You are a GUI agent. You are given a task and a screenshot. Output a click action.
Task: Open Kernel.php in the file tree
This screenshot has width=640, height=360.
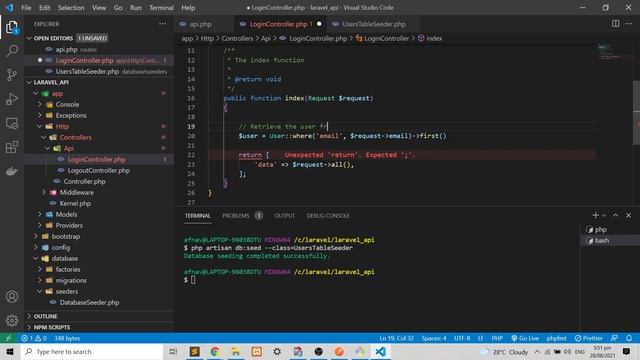75,203
